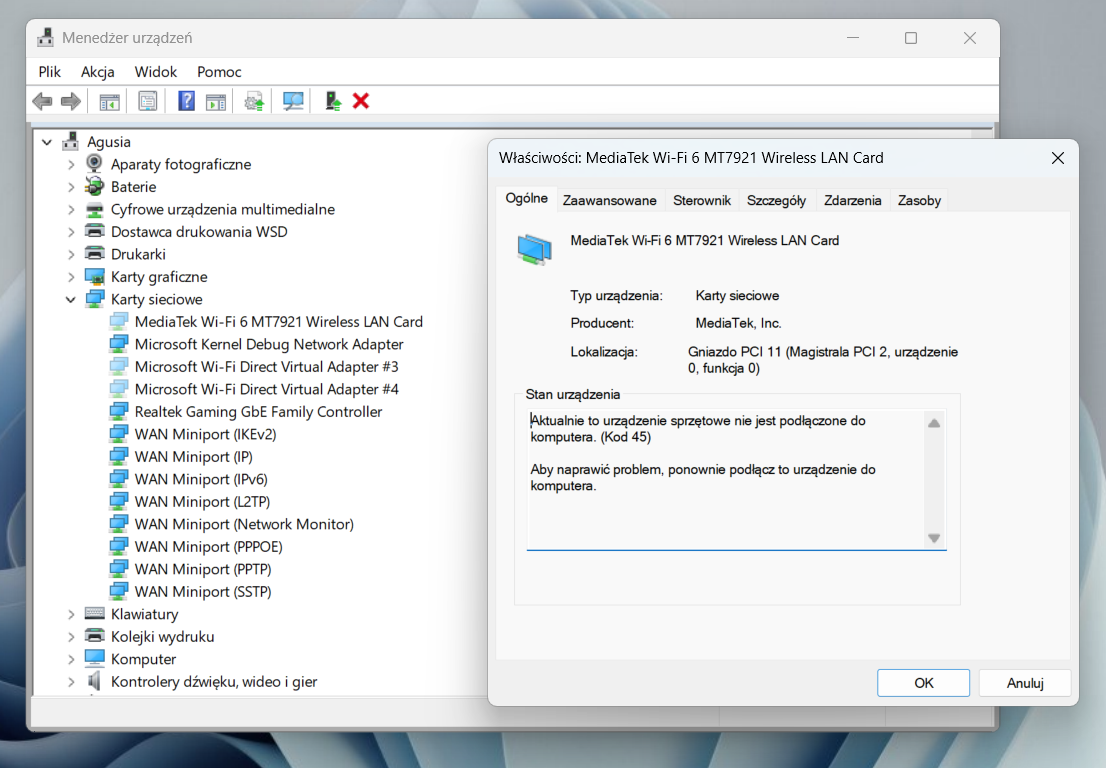Click the Drukarki printer icon
Image resolution: width=1106 pixels, height=768 pixels.
coord(95,254)
